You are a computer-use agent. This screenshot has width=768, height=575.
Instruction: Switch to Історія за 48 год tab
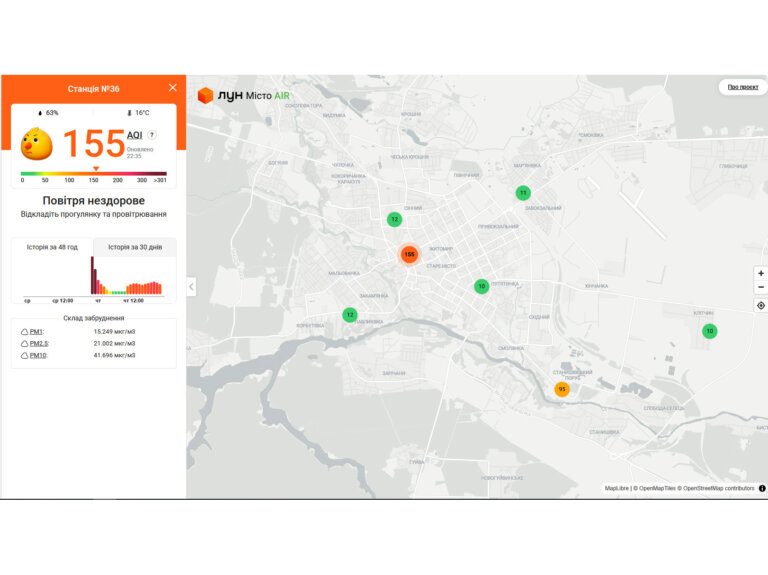pyautogui.click(x=52, y=247)
